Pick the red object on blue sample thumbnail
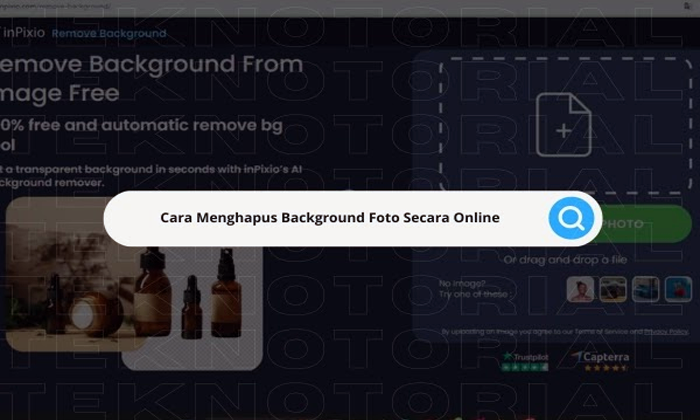 (678, 289)
